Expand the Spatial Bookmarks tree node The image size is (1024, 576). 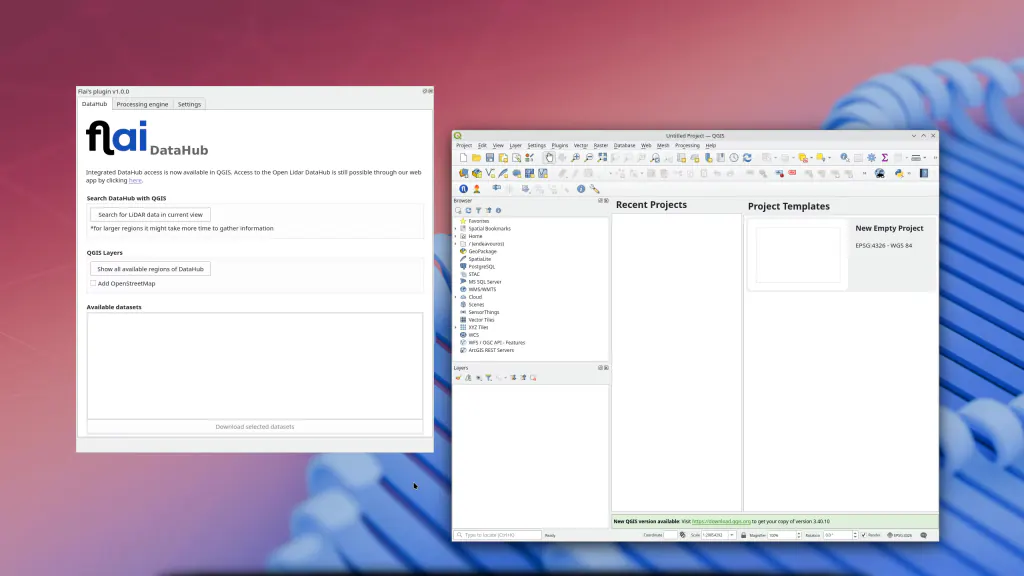tap(456, 229)
